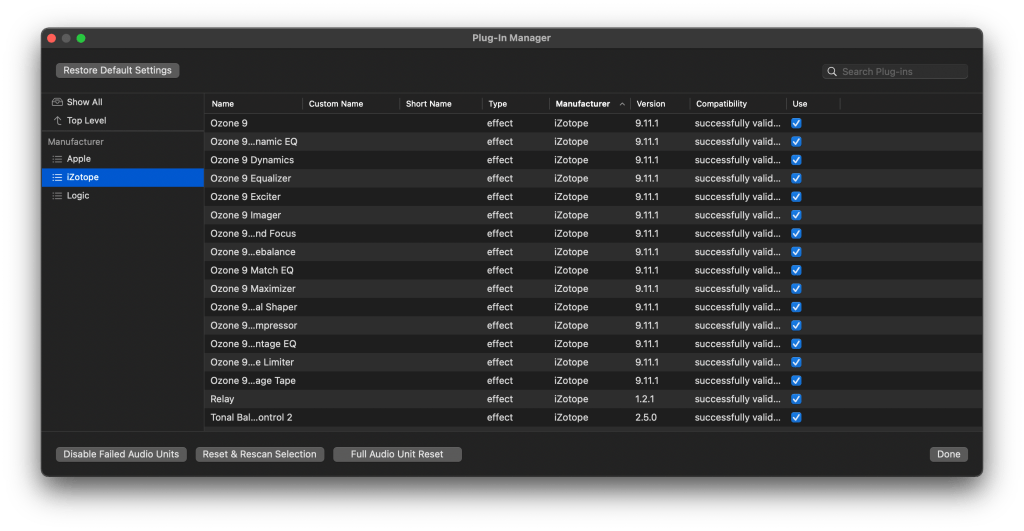Image resolution: width=1024 pixels, height=531 pixels.
Task: Toggle Use checkbox for Ozone 9...age Tape
Action: click(x=796, y=380)
